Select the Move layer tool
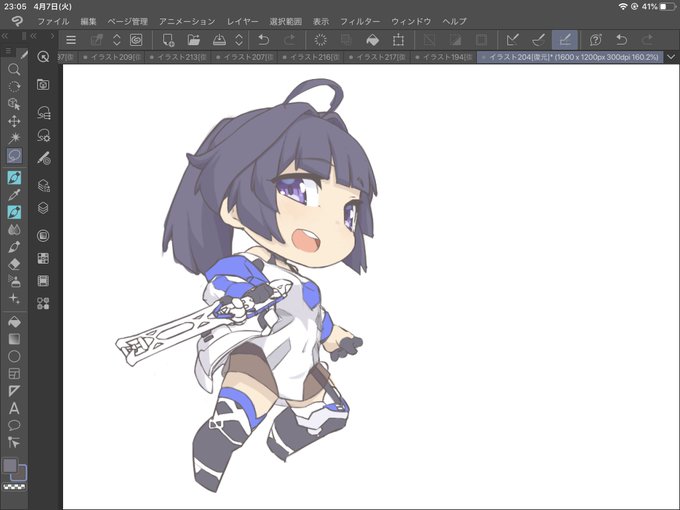Screen dimensions: 680x510 (14, 121)
